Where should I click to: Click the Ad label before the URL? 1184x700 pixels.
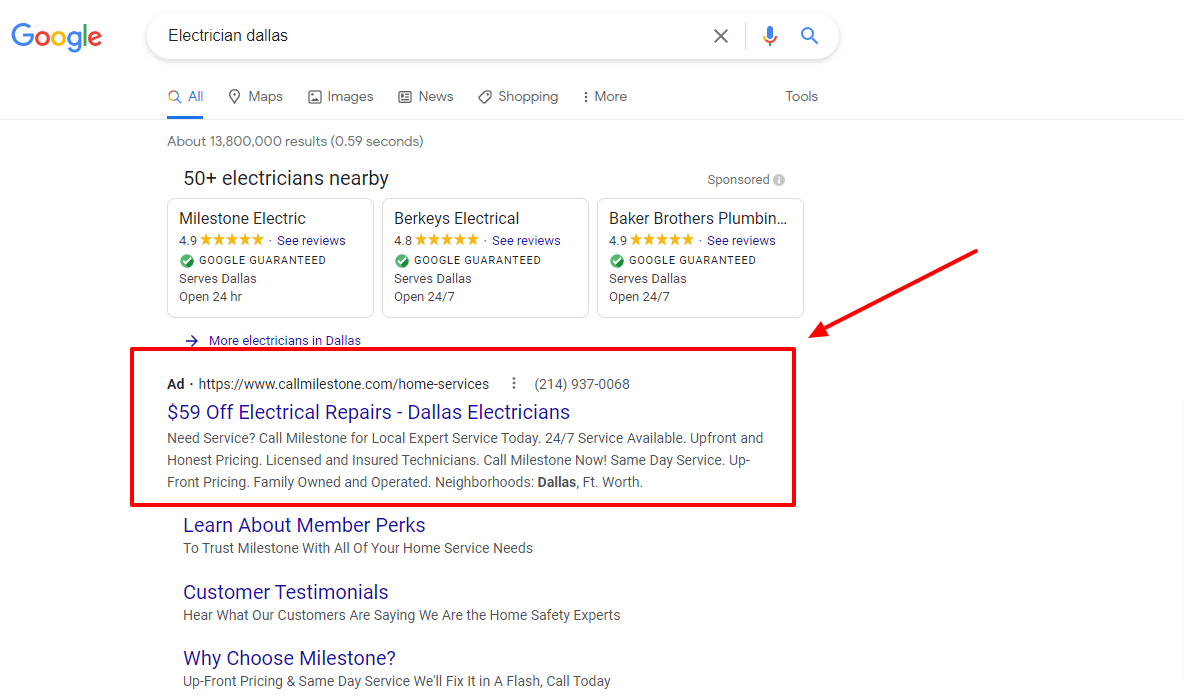(x=176, y=384)
